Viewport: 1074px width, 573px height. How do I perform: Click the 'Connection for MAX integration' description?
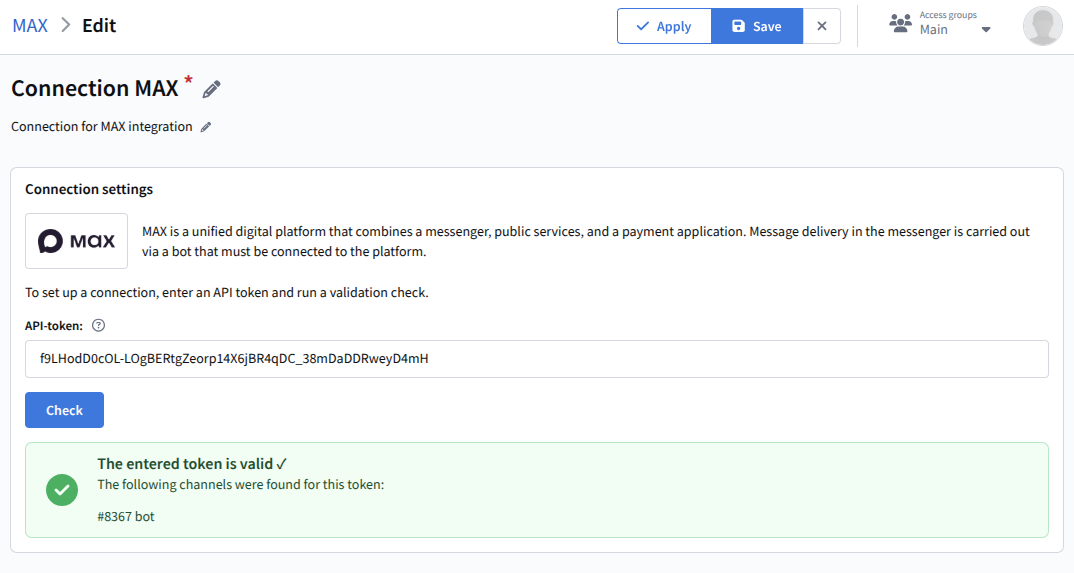tap(101, 127)
